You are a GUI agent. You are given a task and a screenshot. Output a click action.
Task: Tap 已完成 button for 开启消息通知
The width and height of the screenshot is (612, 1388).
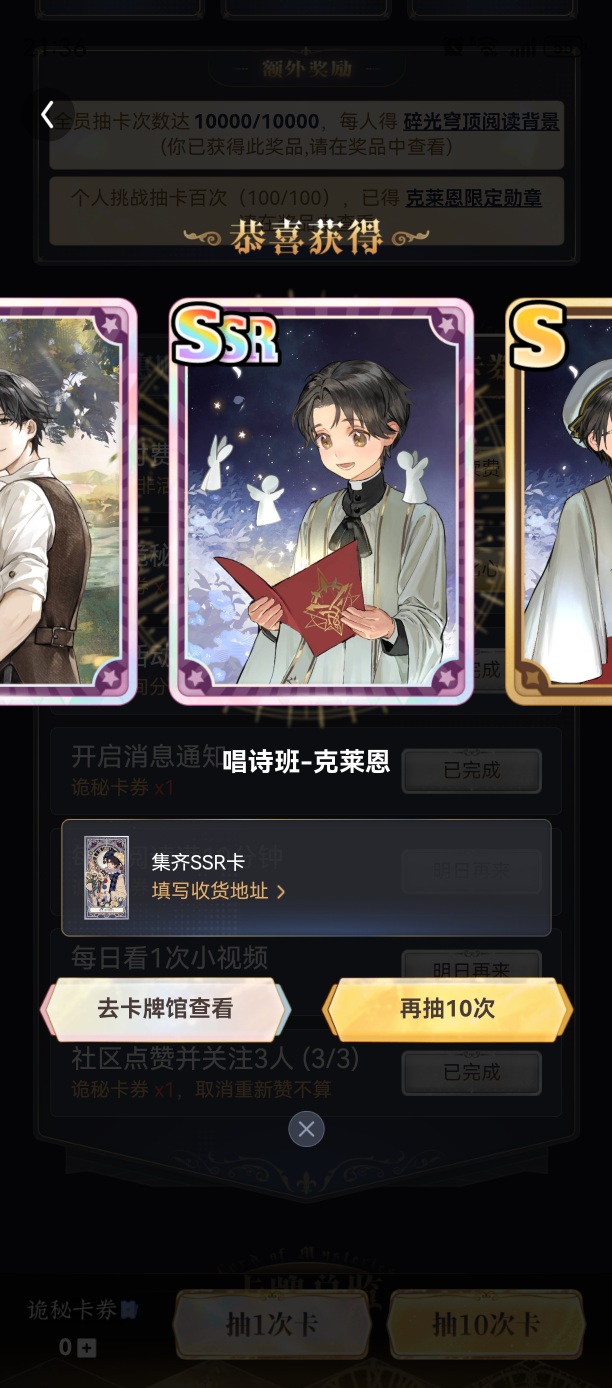pyautogui.click(x=472, y=771)
